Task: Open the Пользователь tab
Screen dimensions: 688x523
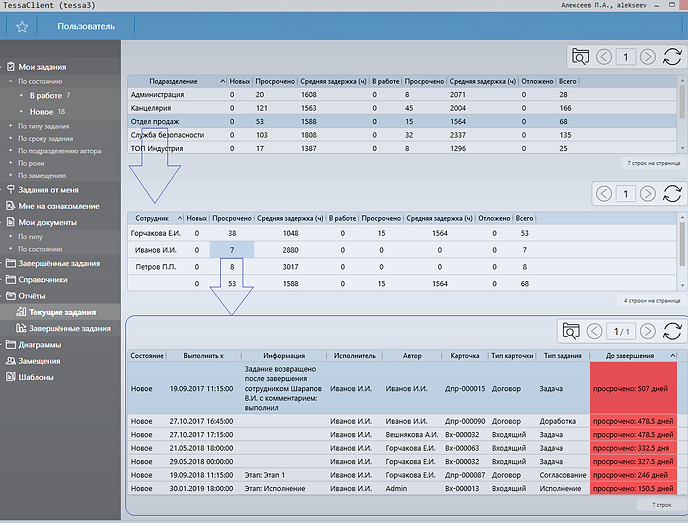Action: click(x=85, y=26)
